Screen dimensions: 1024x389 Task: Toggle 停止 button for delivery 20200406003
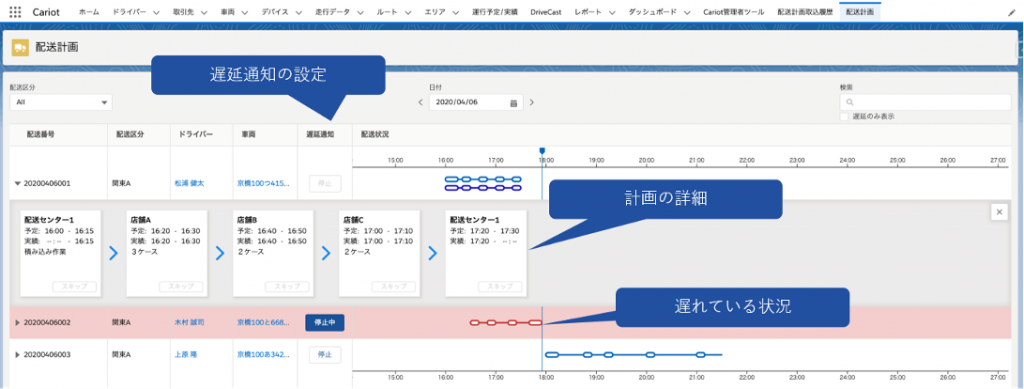pos(325,355)
